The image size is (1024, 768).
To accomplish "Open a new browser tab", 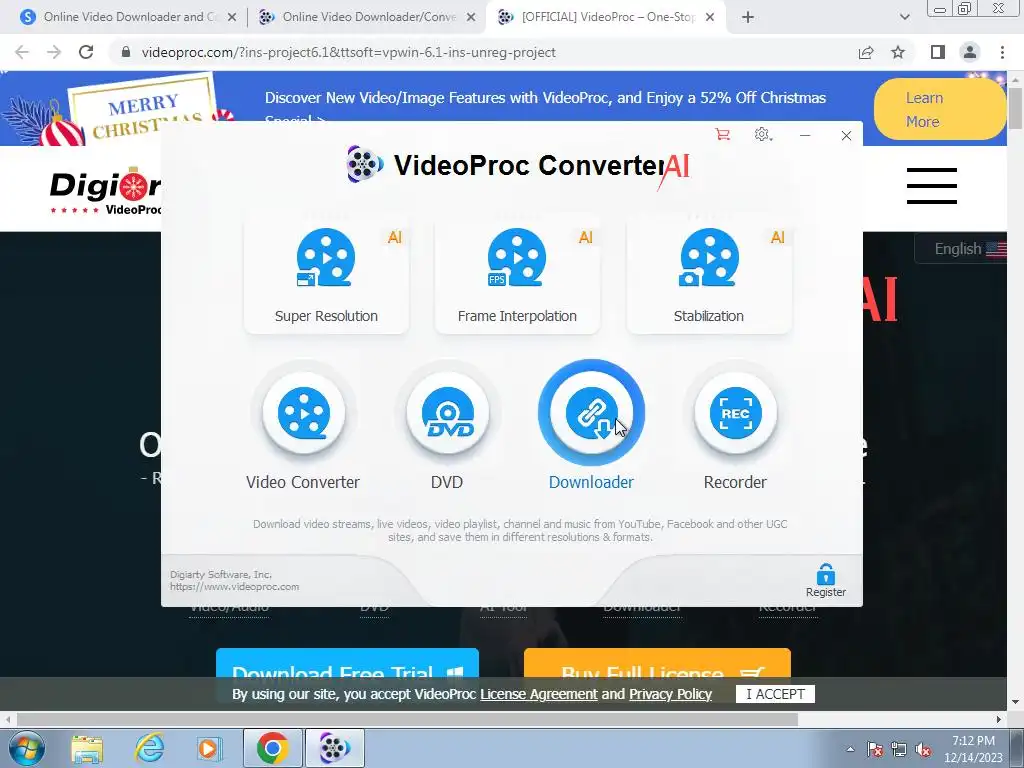I will (748, 17).
